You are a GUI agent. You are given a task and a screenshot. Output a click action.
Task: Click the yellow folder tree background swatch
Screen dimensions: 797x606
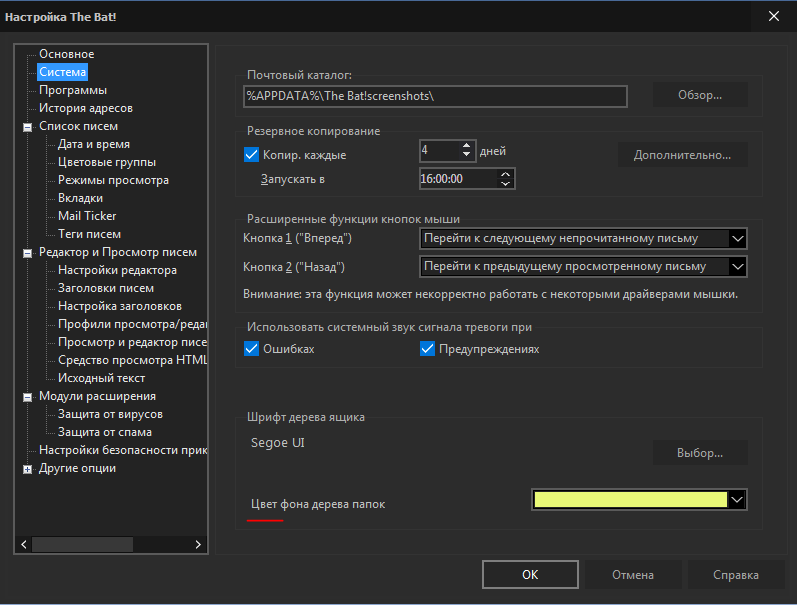pos(630,500)
